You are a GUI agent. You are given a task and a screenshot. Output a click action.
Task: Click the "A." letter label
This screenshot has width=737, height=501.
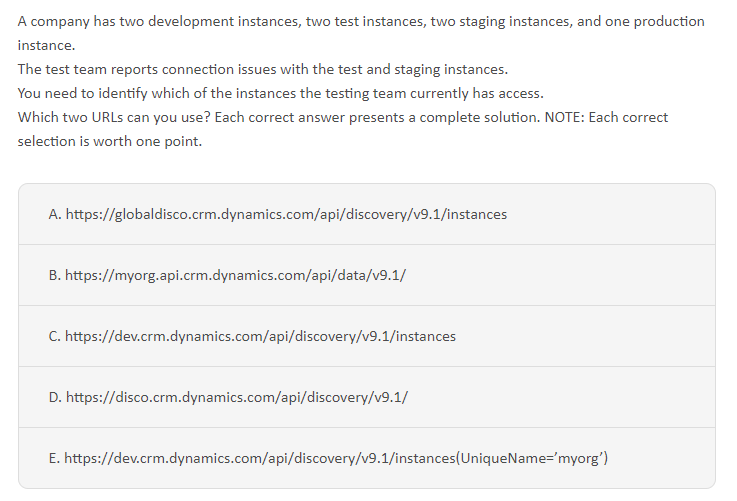pyautogui.click(x=55, y=214)
